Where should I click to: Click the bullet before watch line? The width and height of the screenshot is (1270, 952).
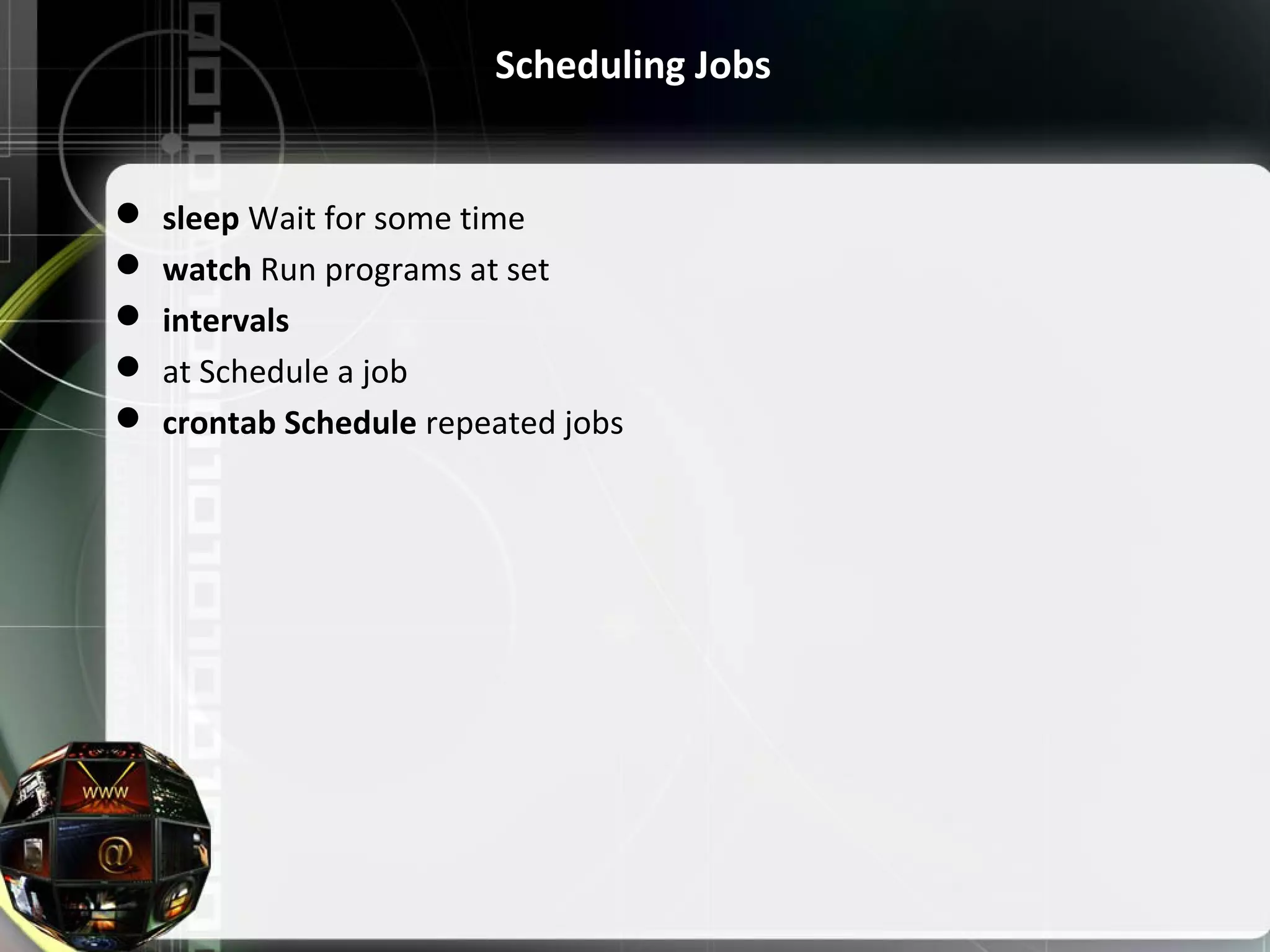(x=128, y=265)
